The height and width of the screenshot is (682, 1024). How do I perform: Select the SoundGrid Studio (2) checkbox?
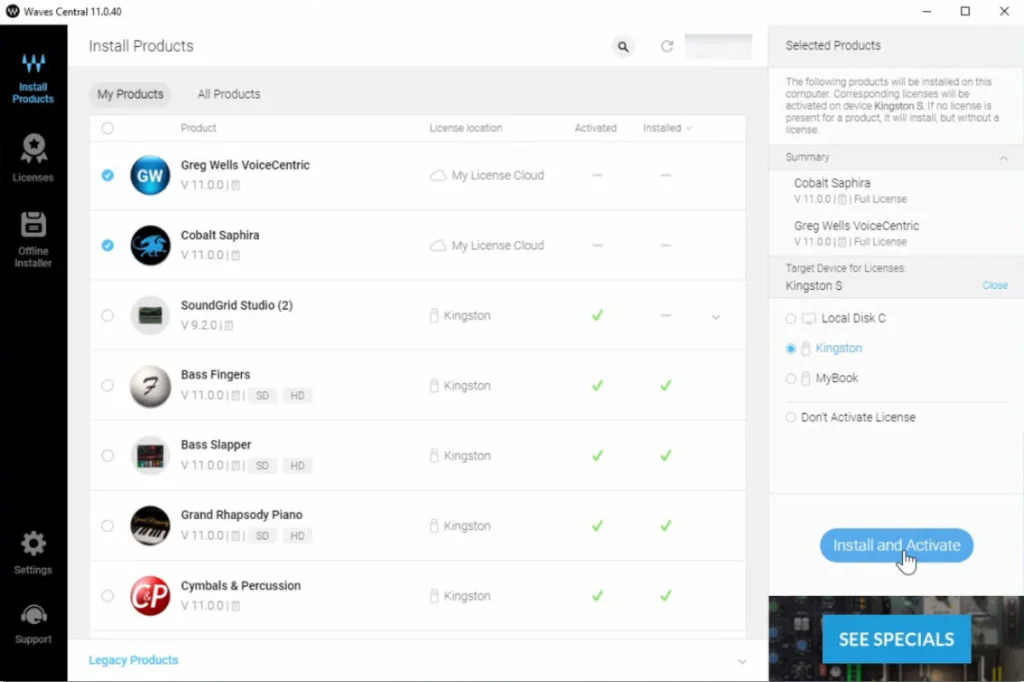pos(108,316)
